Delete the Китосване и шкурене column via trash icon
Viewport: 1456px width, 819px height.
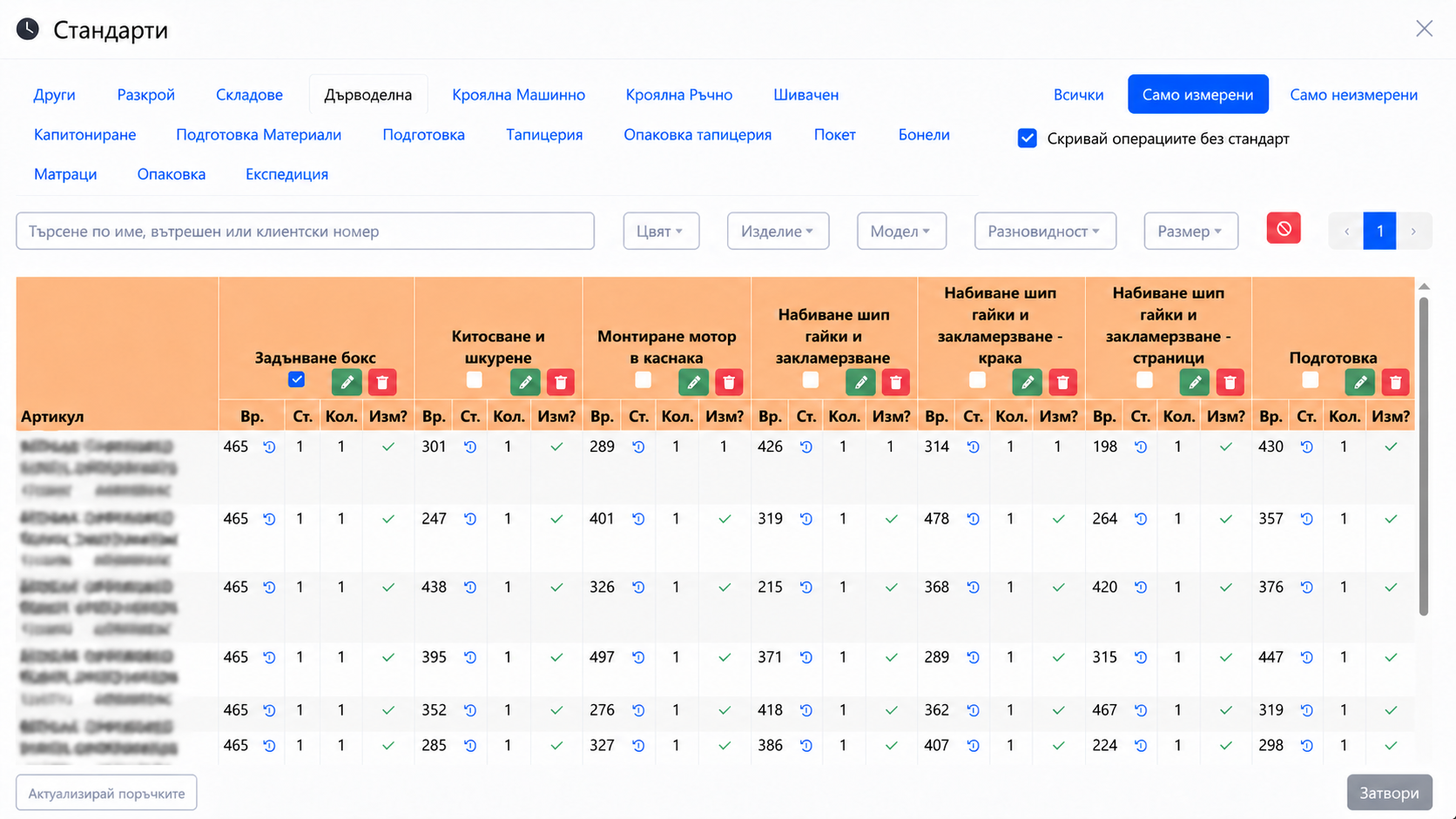click(x=561, y=382)
